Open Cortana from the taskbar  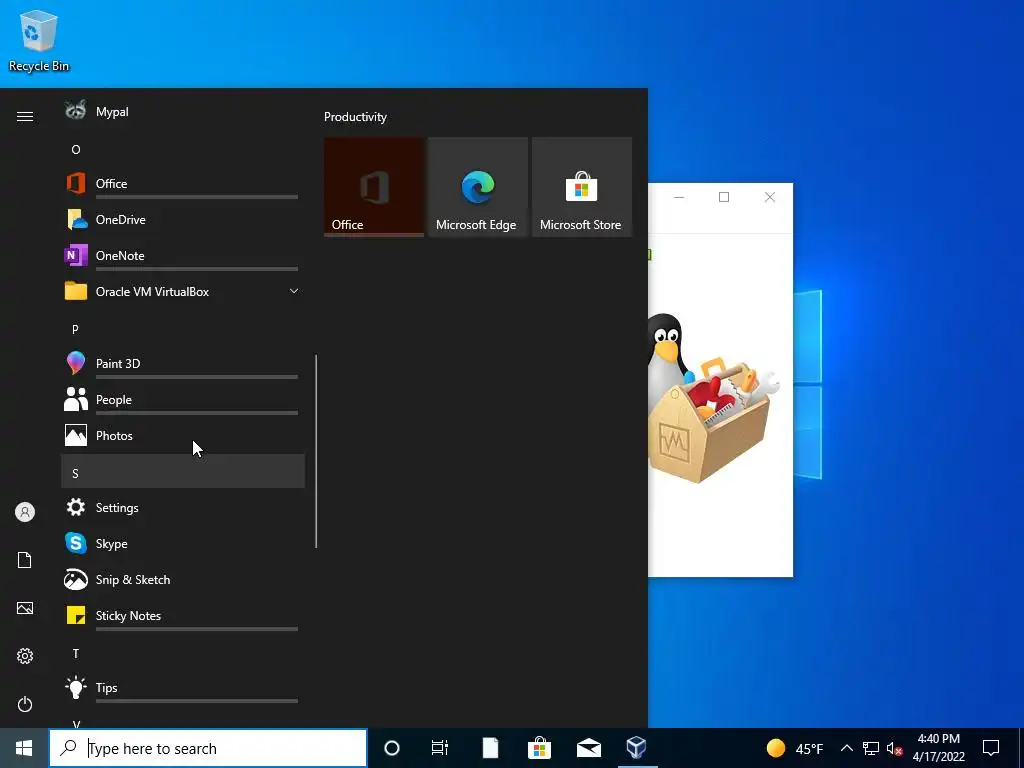[392, 748]
